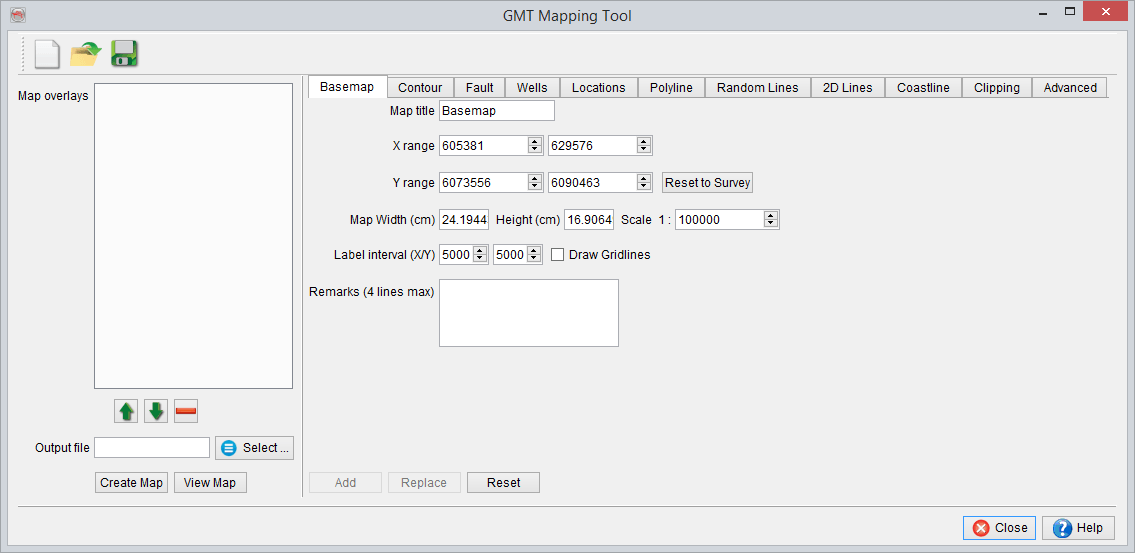Open an existing map with the folder icon
The image size is (1135, 553).
coord(86,54)
